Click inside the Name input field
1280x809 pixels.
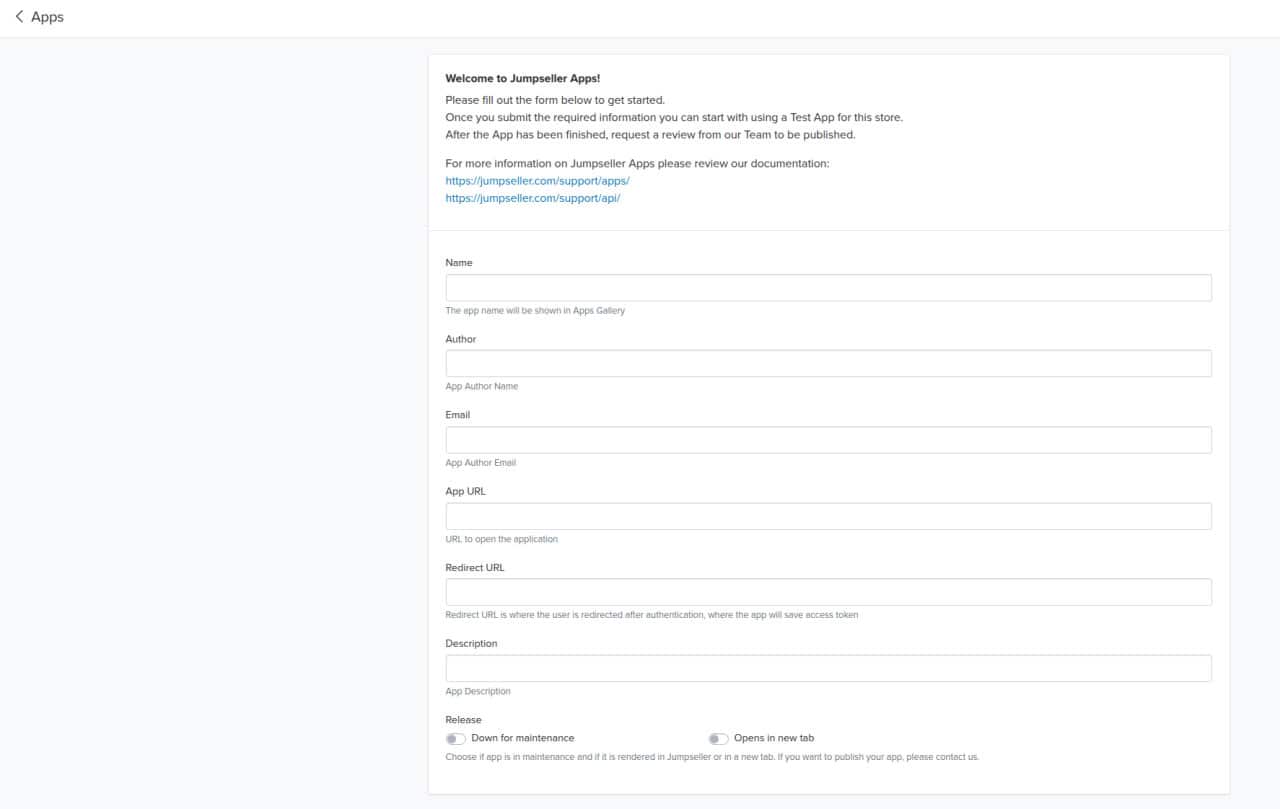coord(828,287)
